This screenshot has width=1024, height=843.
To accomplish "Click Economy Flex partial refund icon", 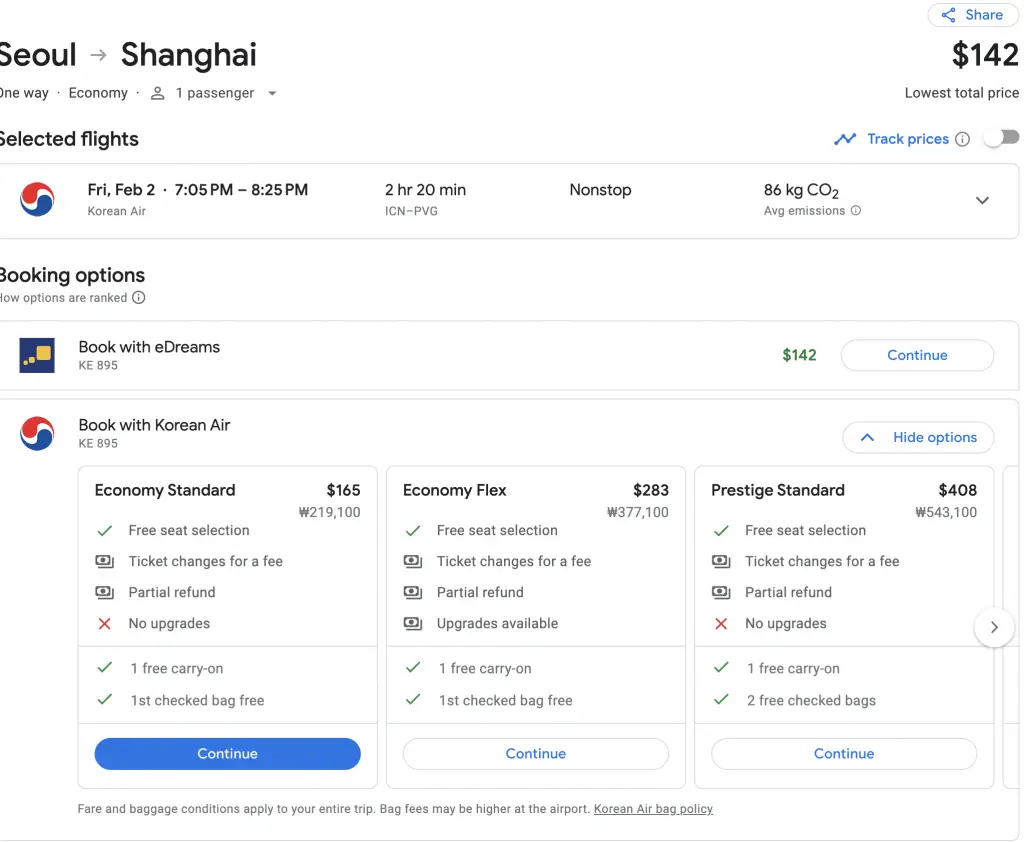I will pos(413,592).
